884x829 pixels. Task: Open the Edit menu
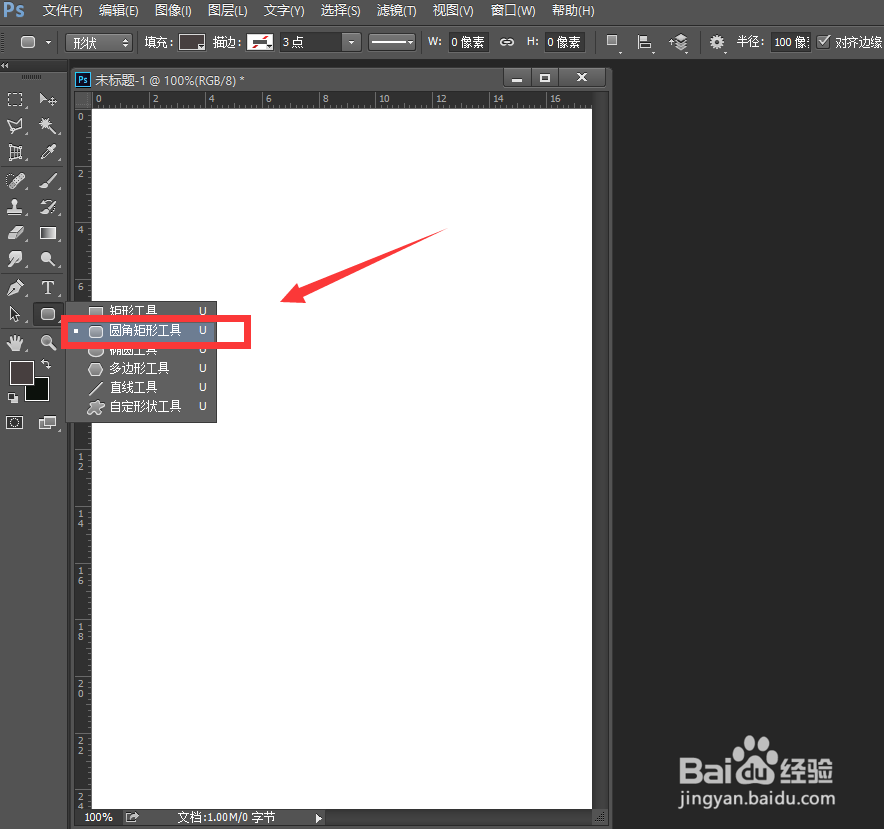tap(118, 11)
